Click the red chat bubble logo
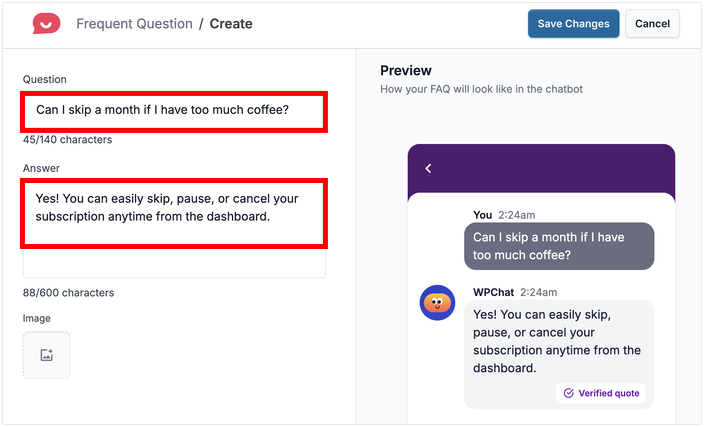 (x=45, y=23)
